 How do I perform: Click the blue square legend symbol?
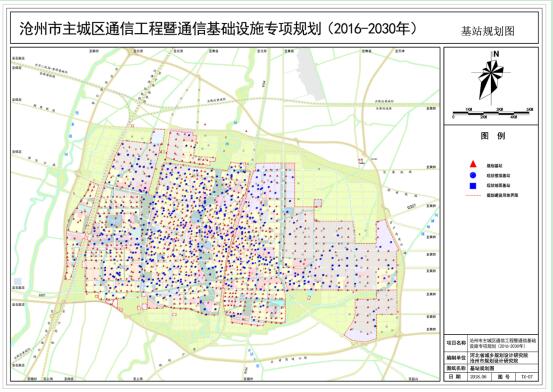tap(473, 186)
